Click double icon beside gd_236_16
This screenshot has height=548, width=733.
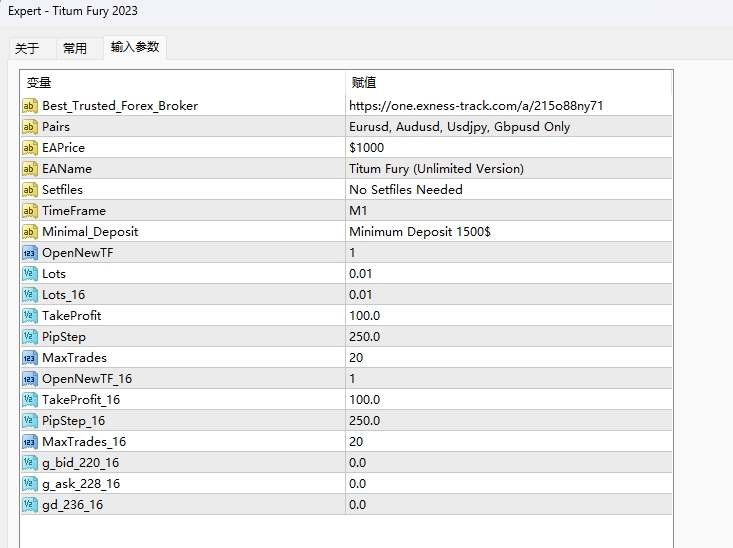coord(29,505)
